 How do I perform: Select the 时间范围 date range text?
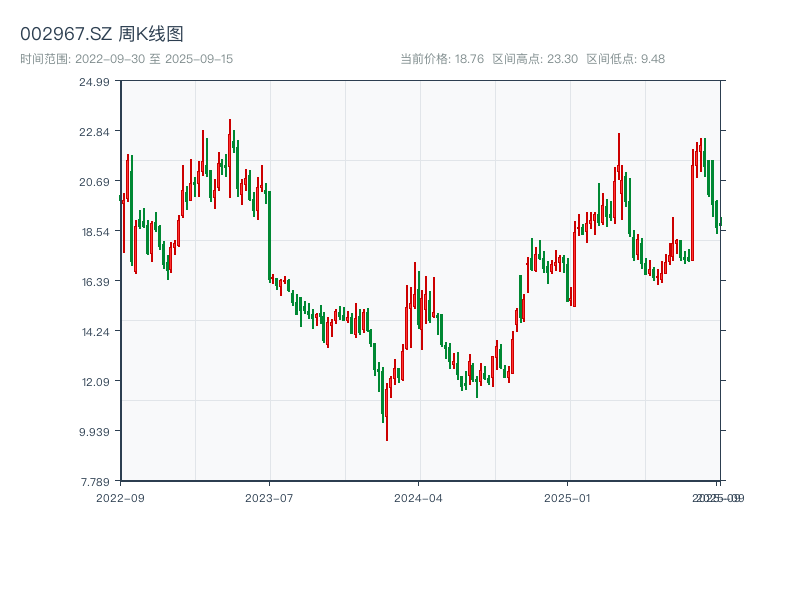point(127,59)
